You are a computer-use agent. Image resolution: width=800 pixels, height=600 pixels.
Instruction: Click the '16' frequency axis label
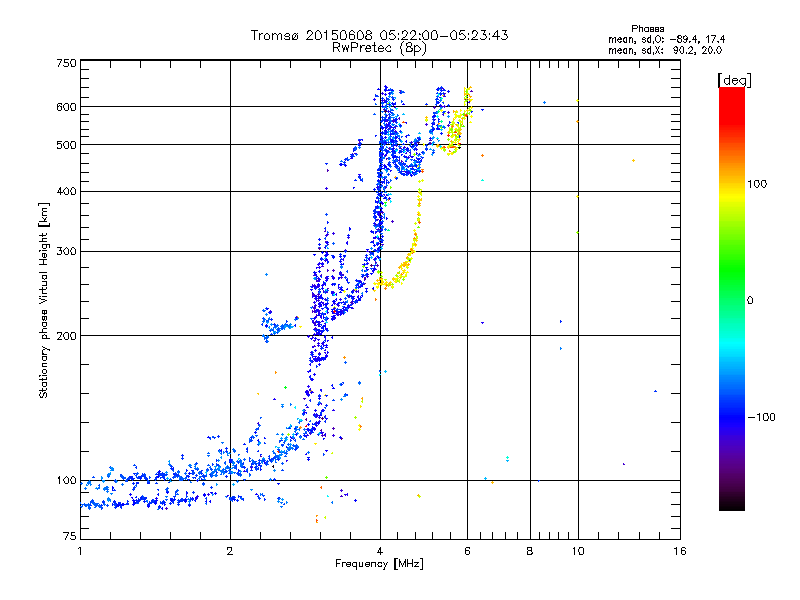tap(680, 551)
